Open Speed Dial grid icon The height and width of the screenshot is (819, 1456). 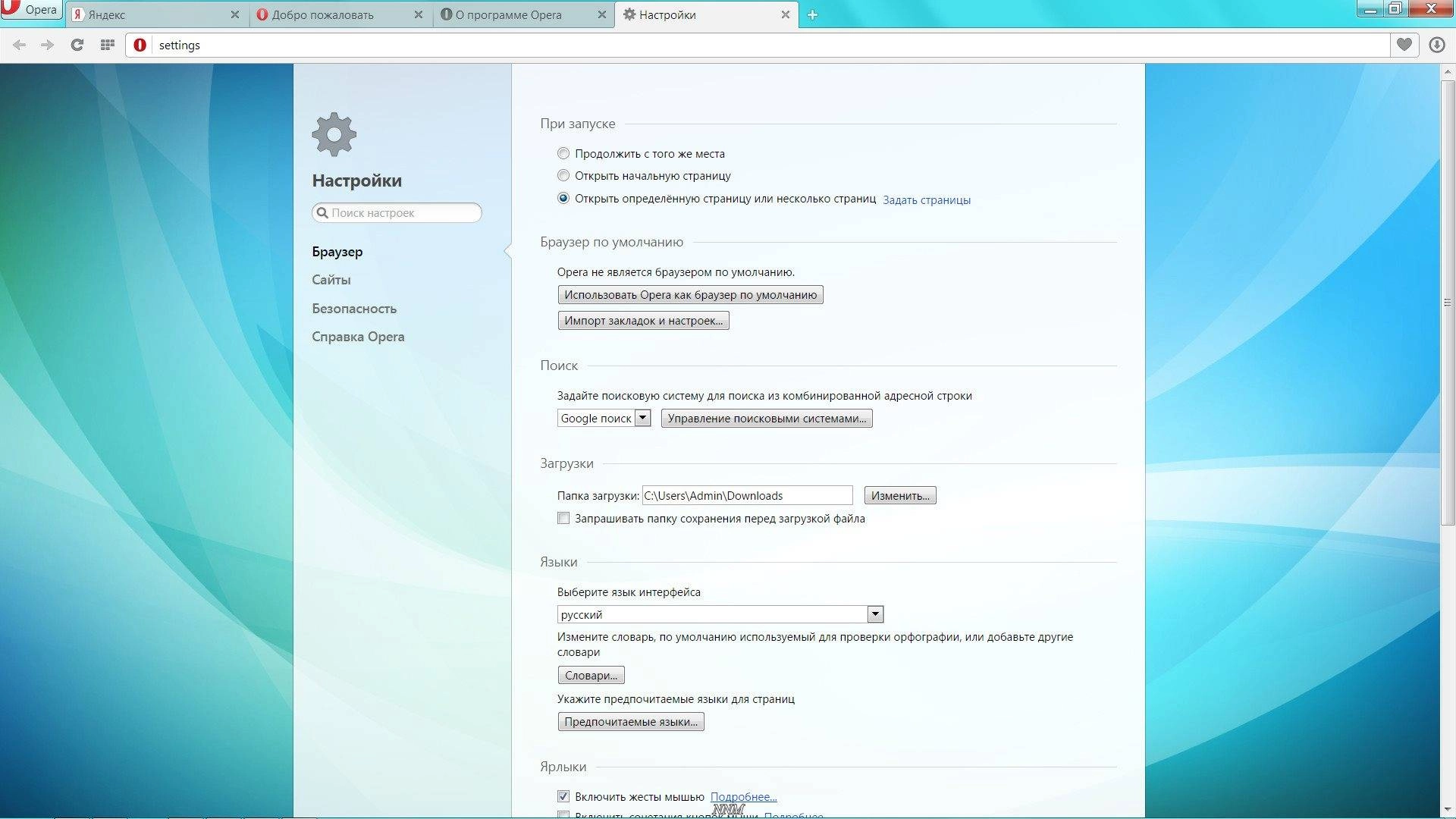coord(108,45)
